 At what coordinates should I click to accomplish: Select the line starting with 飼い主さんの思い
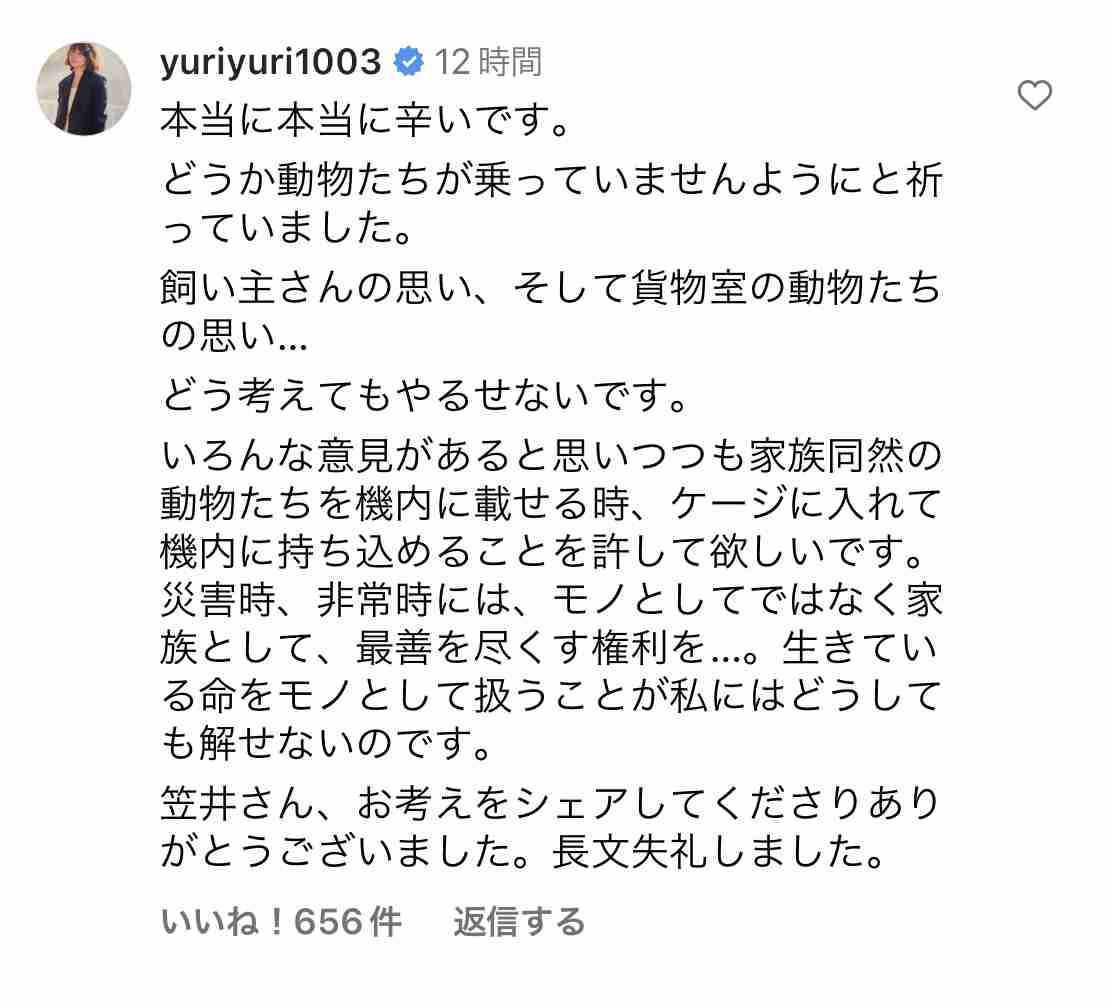[551, 289]
